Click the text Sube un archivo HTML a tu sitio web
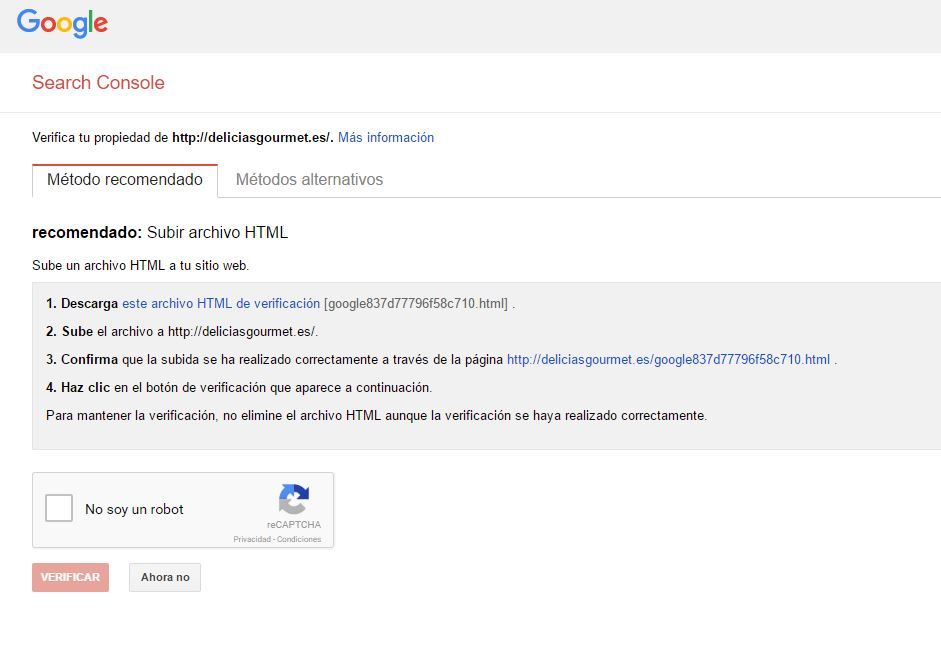 pos(140,265)
